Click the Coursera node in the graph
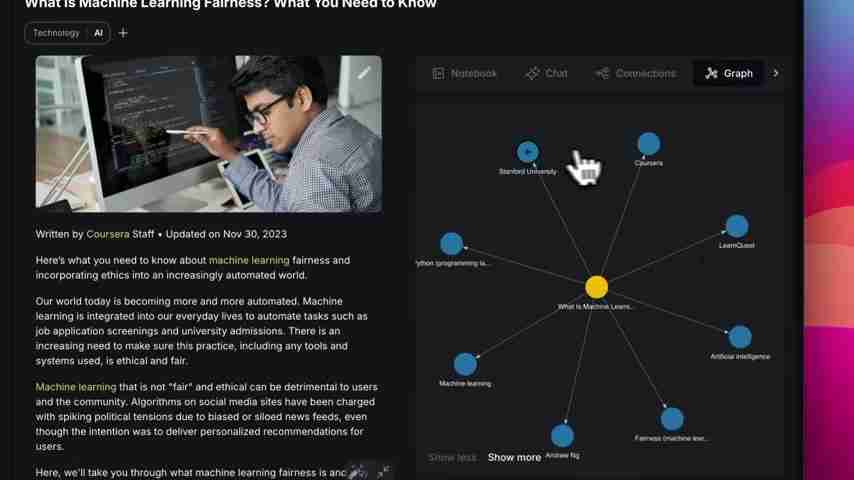Image resolution: width=854 pixels, height=480 pixels. (x=649, y=144)
